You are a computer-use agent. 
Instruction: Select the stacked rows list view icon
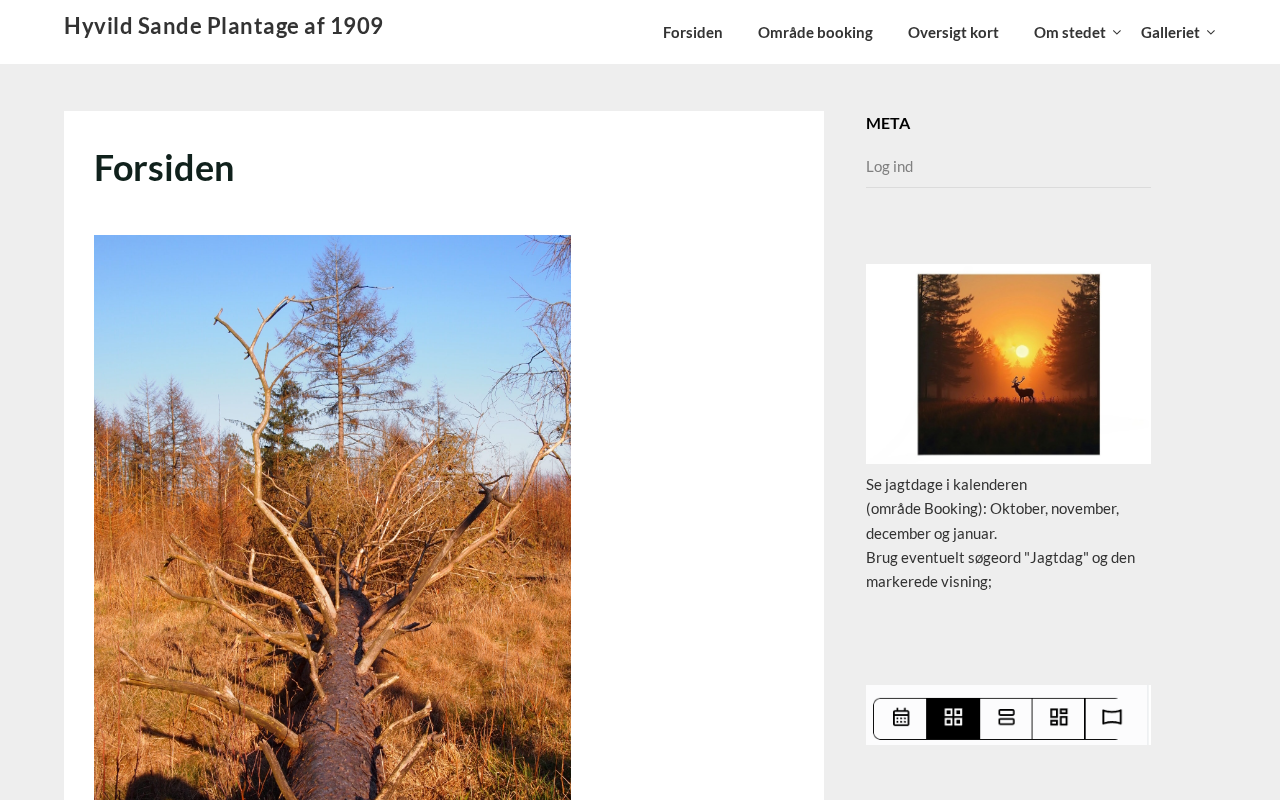[1006, 718]
